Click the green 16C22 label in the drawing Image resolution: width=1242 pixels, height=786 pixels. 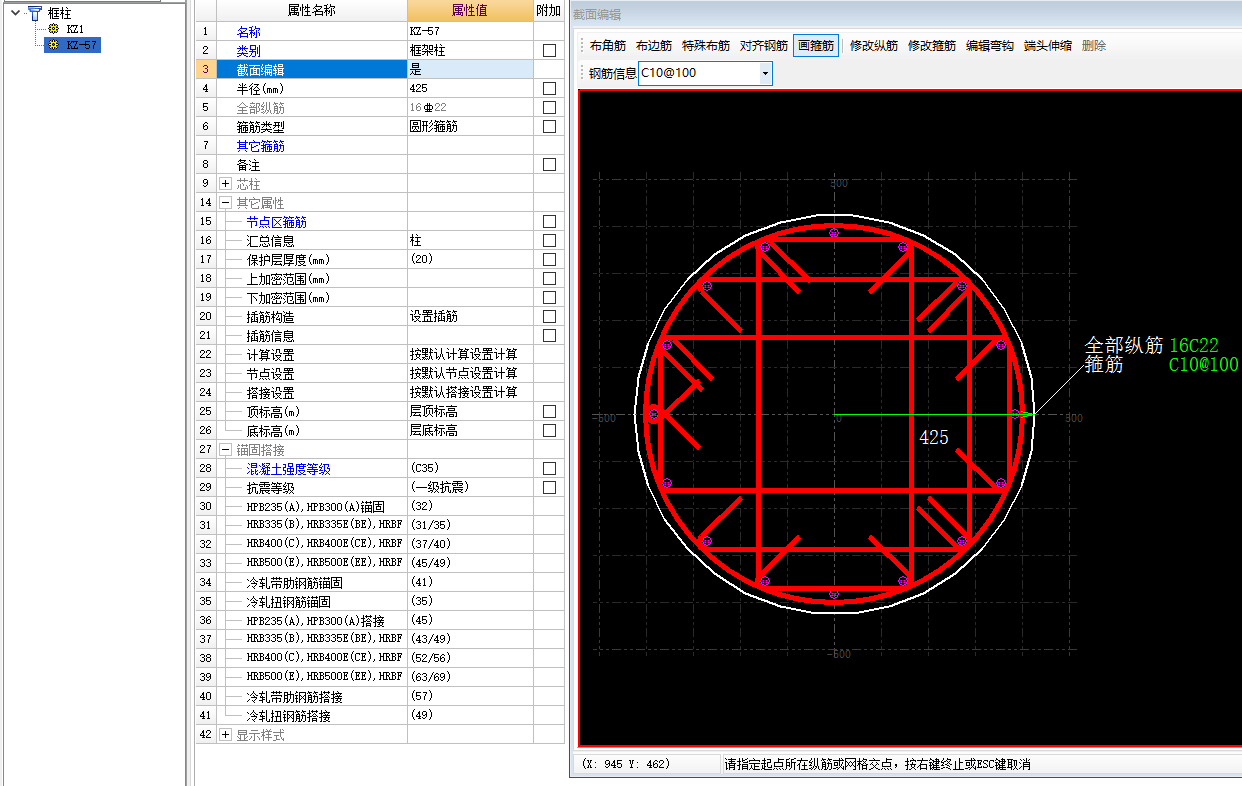pos(1193,345)
